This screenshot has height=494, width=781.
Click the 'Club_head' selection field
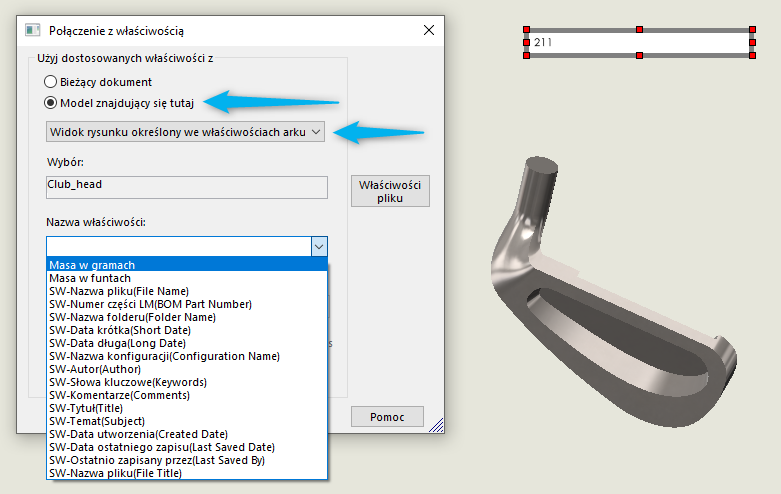(187, 187)
